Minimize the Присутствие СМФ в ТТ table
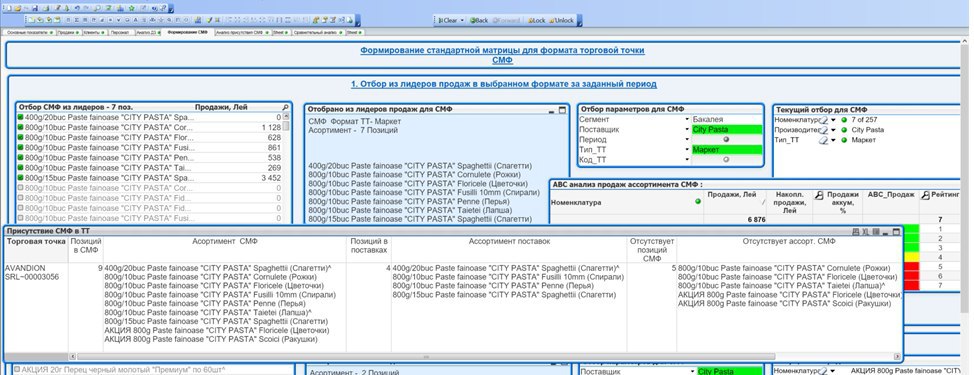The height and width of the screenshot is (375, 974). pyautogui.click(x=886, y=232)
